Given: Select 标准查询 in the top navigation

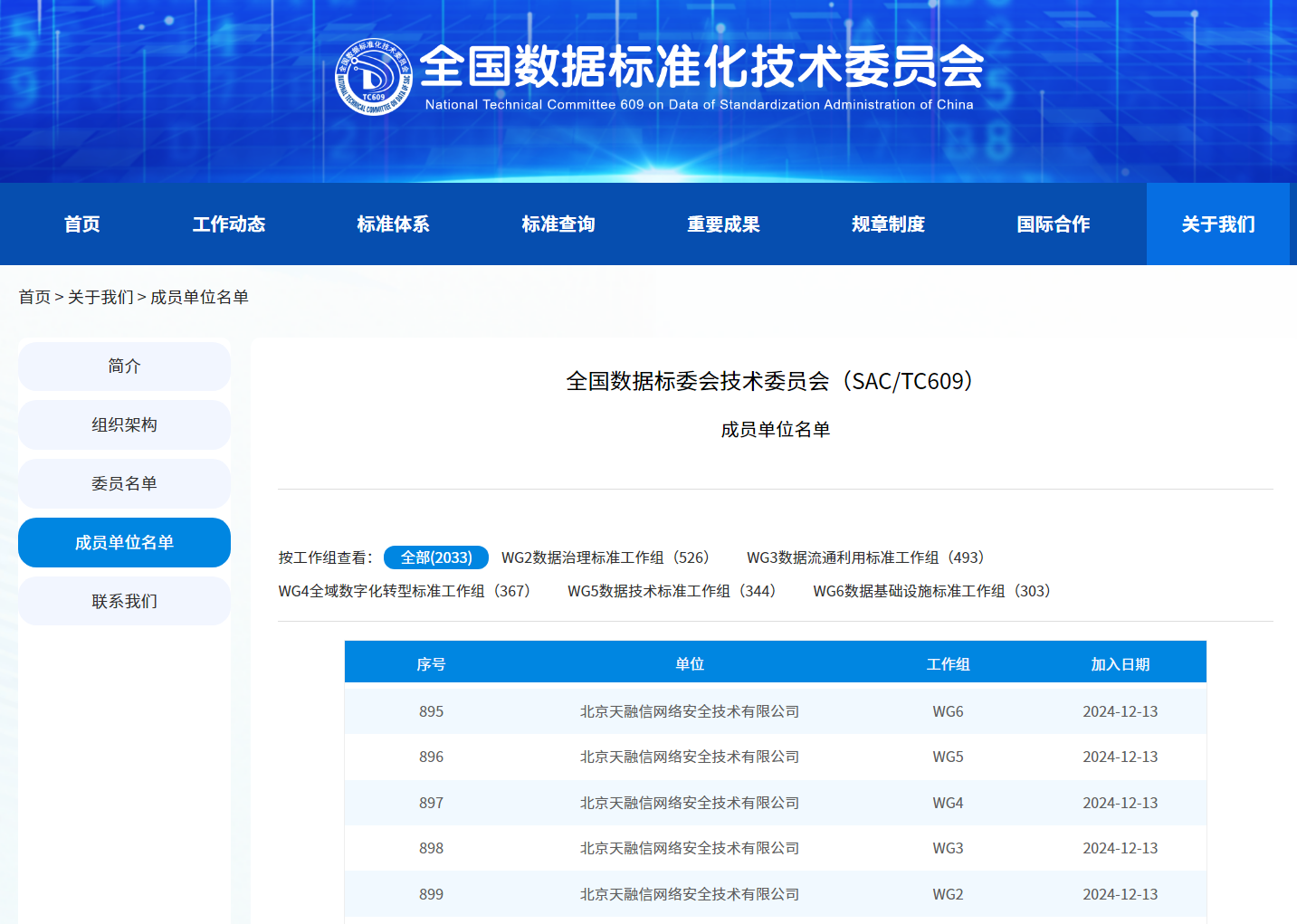Looking at the screenshot, I should point(558,224).
